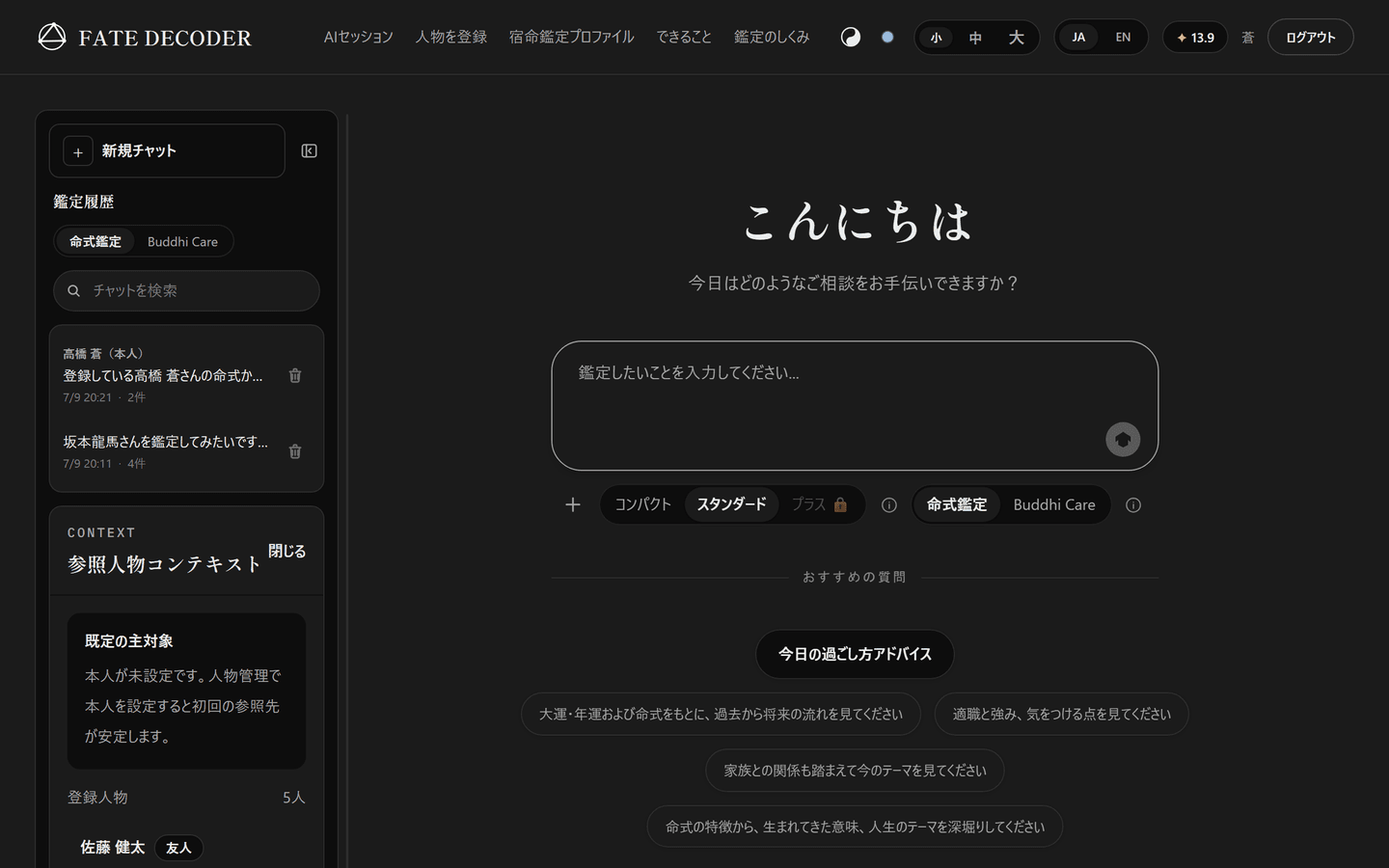The image size is (1389, 868).
Task: Set font size to 小
Action: pyautogui.click(x=936, y=38)
